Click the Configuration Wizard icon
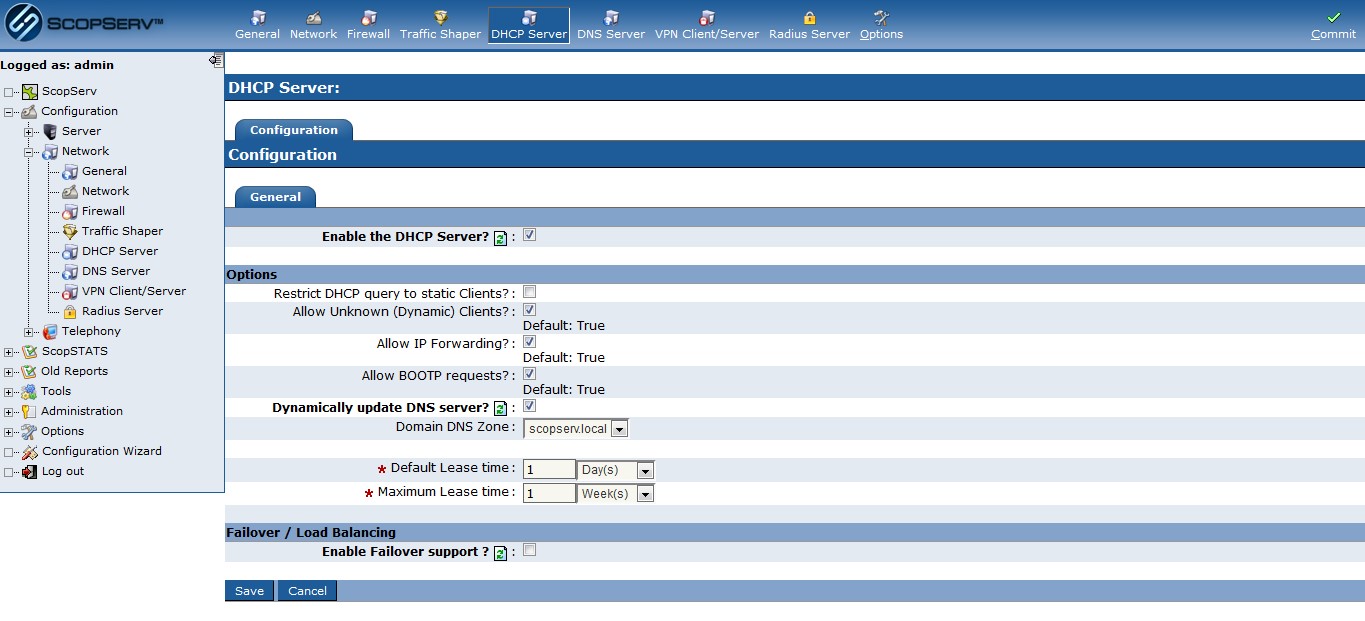This screenshot has width=1365, height=621. 30,451
